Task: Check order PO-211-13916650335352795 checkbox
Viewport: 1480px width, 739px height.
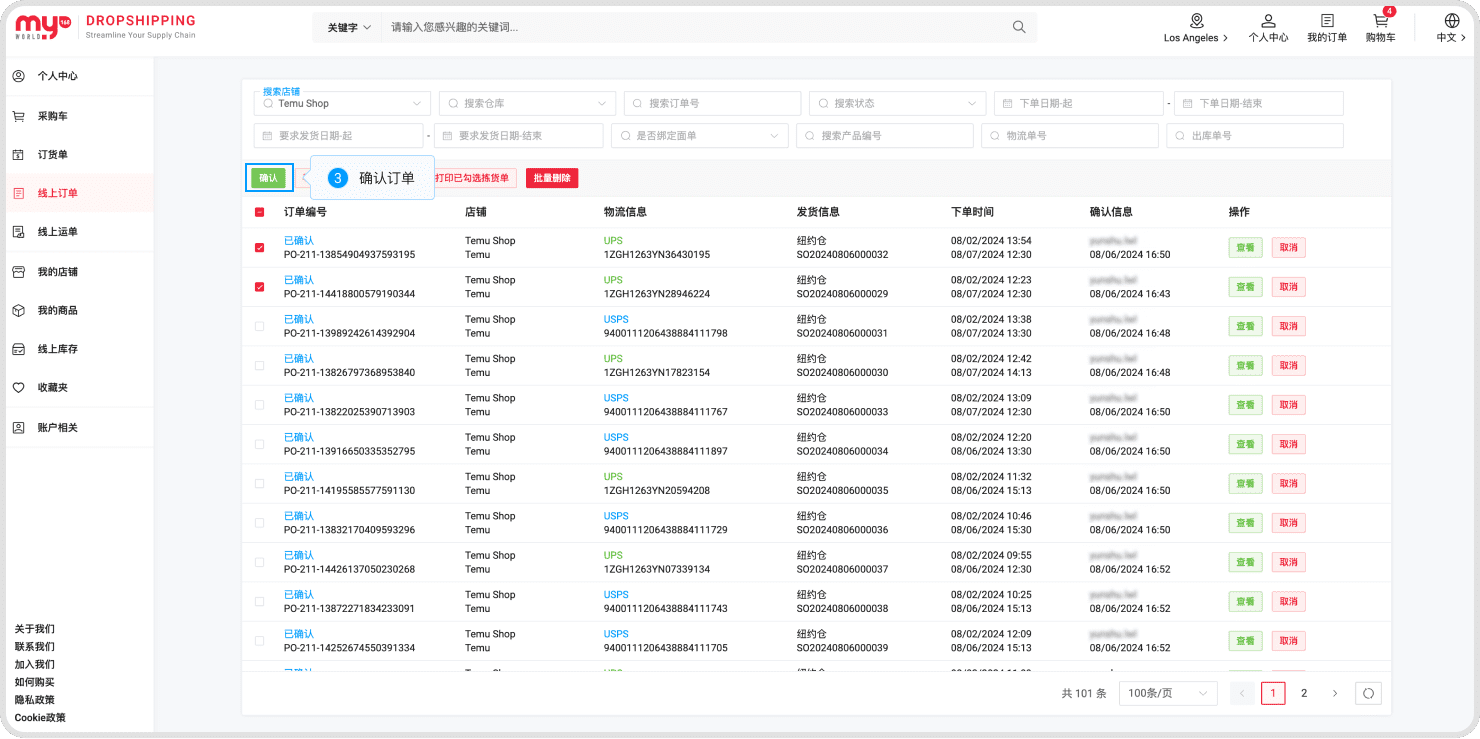Action: pyautogui.click(x=260, y=444)
